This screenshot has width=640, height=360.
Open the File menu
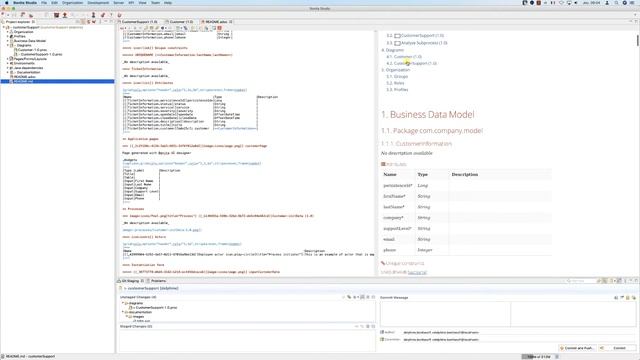pyautogui.click(x=44, y=2)
